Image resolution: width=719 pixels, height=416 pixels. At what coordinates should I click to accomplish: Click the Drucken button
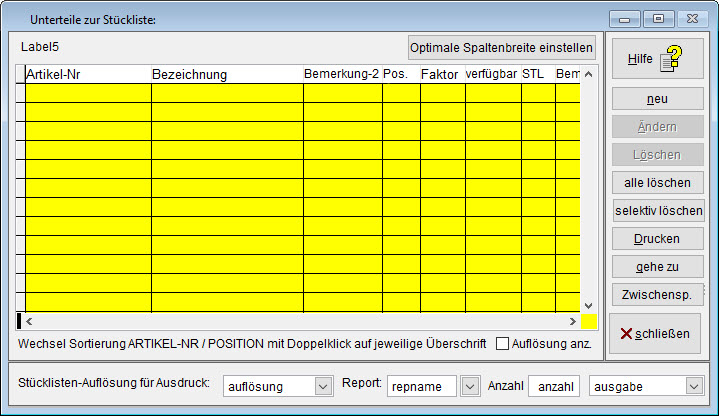[657, 239]
